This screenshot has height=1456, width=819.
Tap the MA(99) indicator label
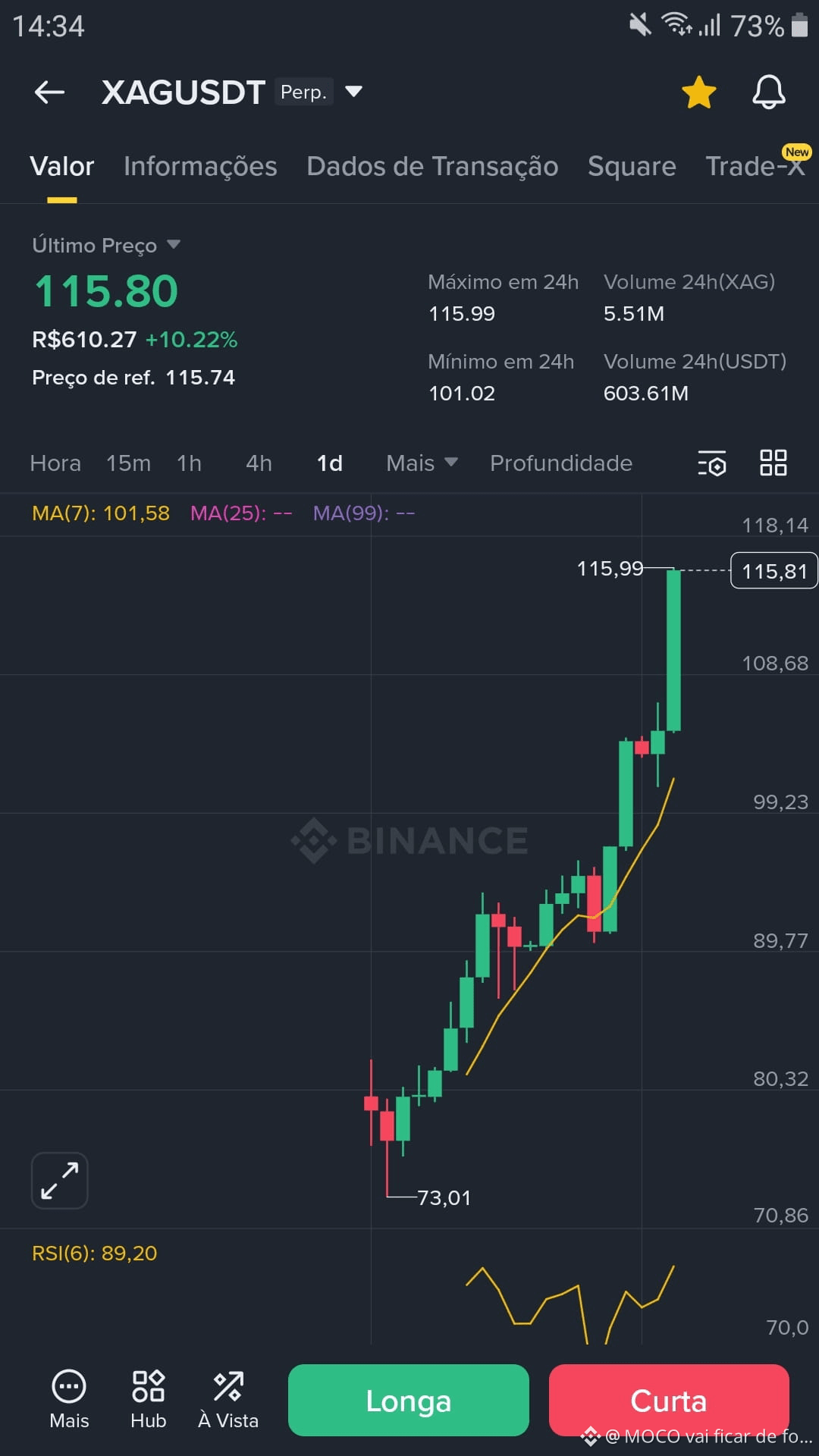pyautogui.click(x=364, y=513)
